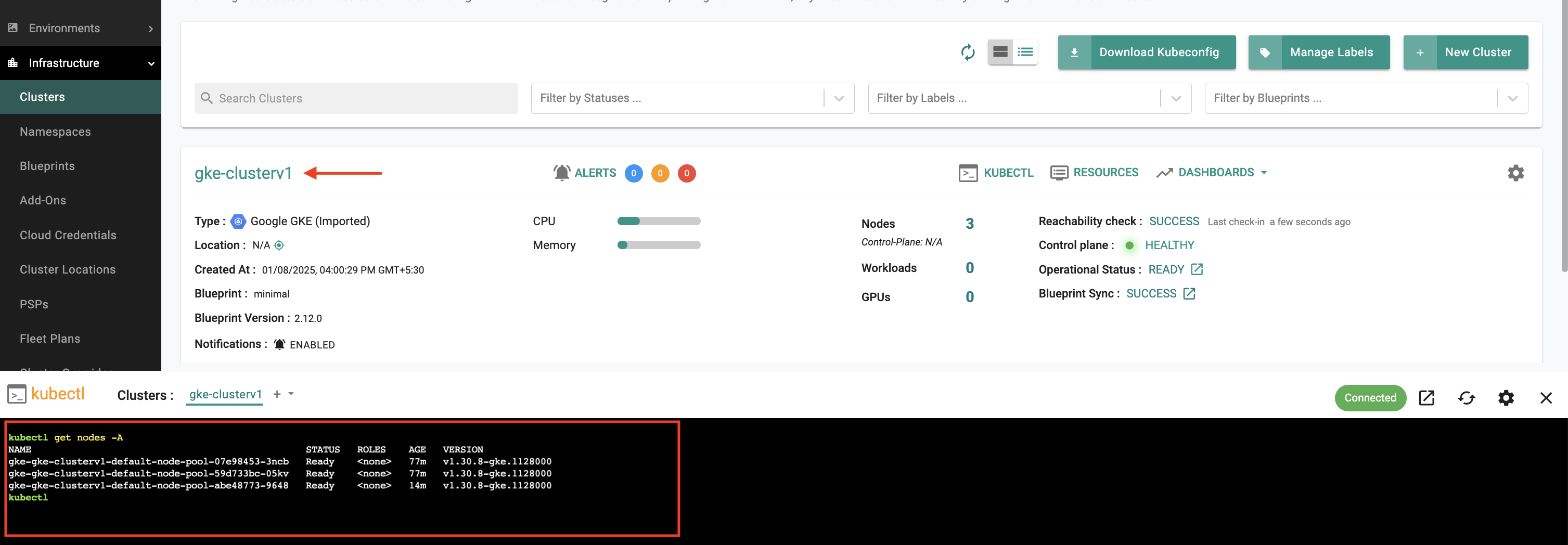
Task: Open KUBECTL terminal for the cluster
Action: pyautogui.click(x=996, y=173)
